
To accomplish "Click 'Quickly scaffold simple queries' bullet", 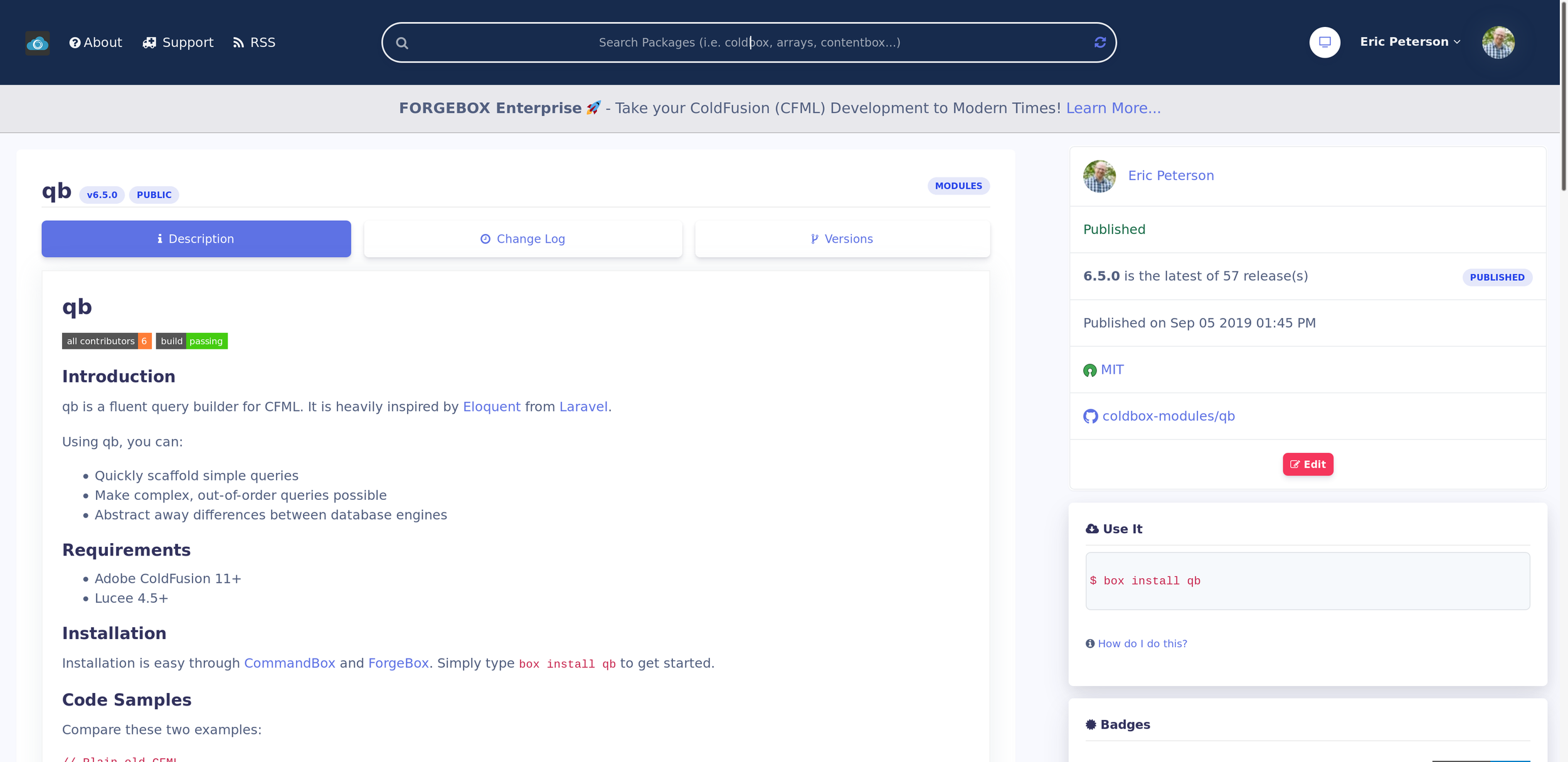I will [196, 476].
